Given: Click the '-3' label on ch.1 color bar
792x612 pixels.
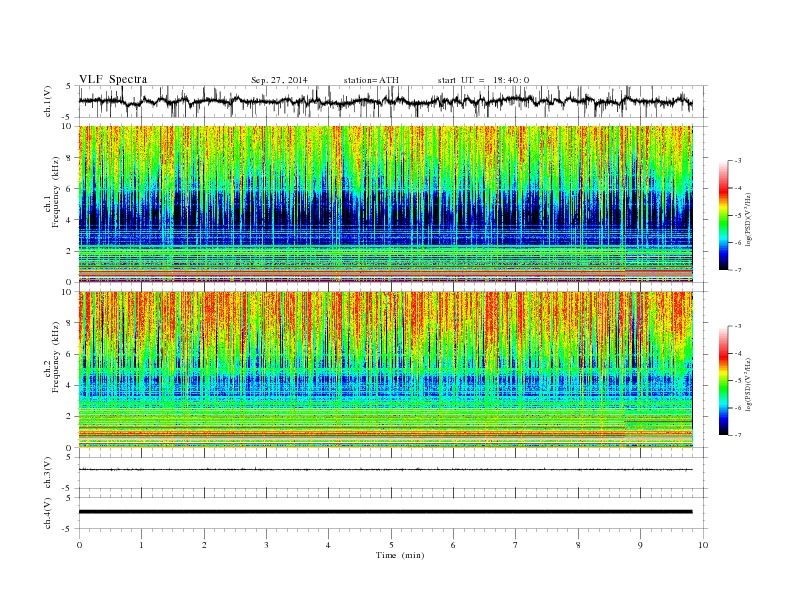Looking at the screenshot, I should point(738,161).
